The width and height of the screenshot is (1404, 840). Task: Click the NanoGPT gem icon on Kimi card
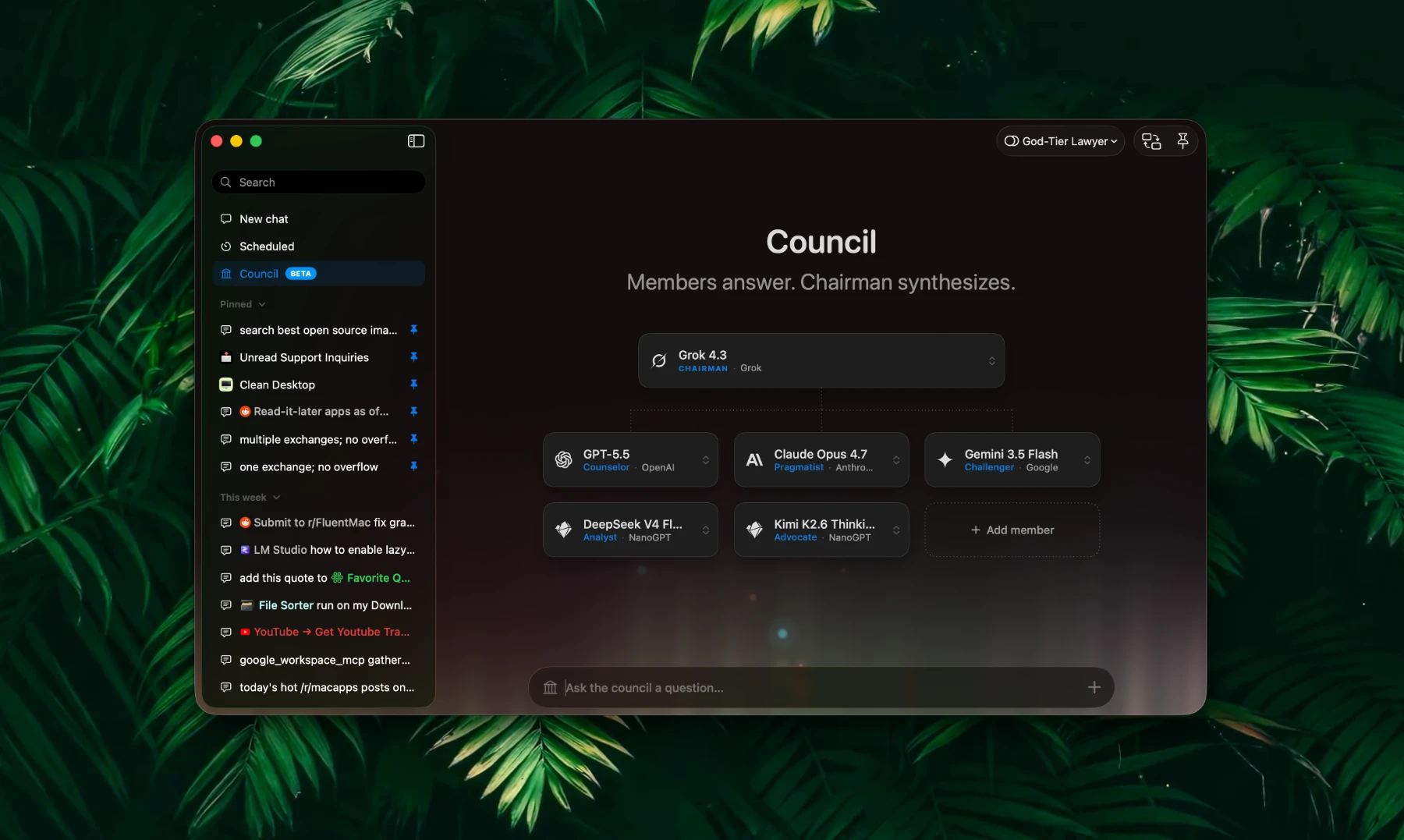coord(754,530)
